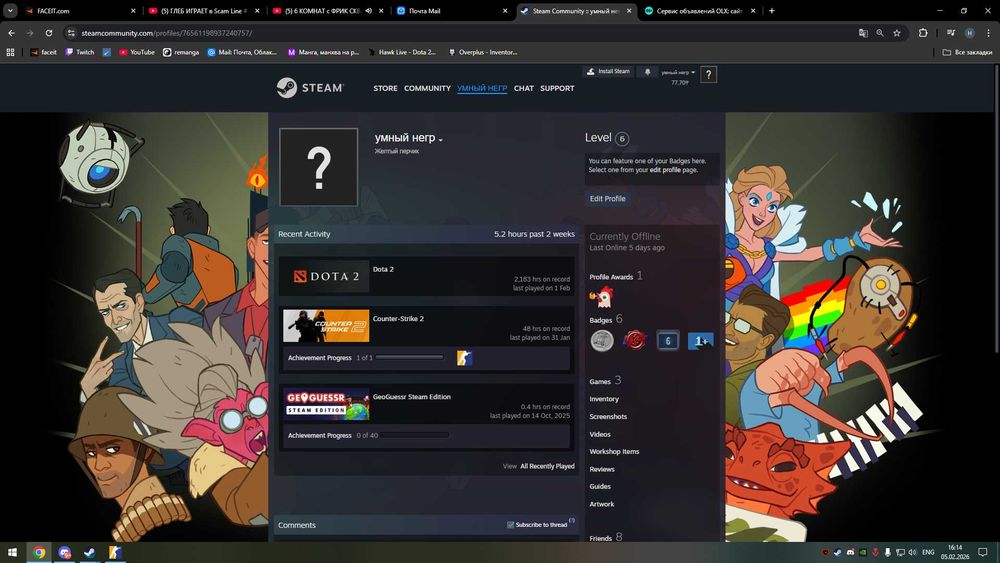Image resolution: width=1000 pixels, height=563 pixels.
Task: Open the silver coin badge
Action: click(x=601, y=340)
